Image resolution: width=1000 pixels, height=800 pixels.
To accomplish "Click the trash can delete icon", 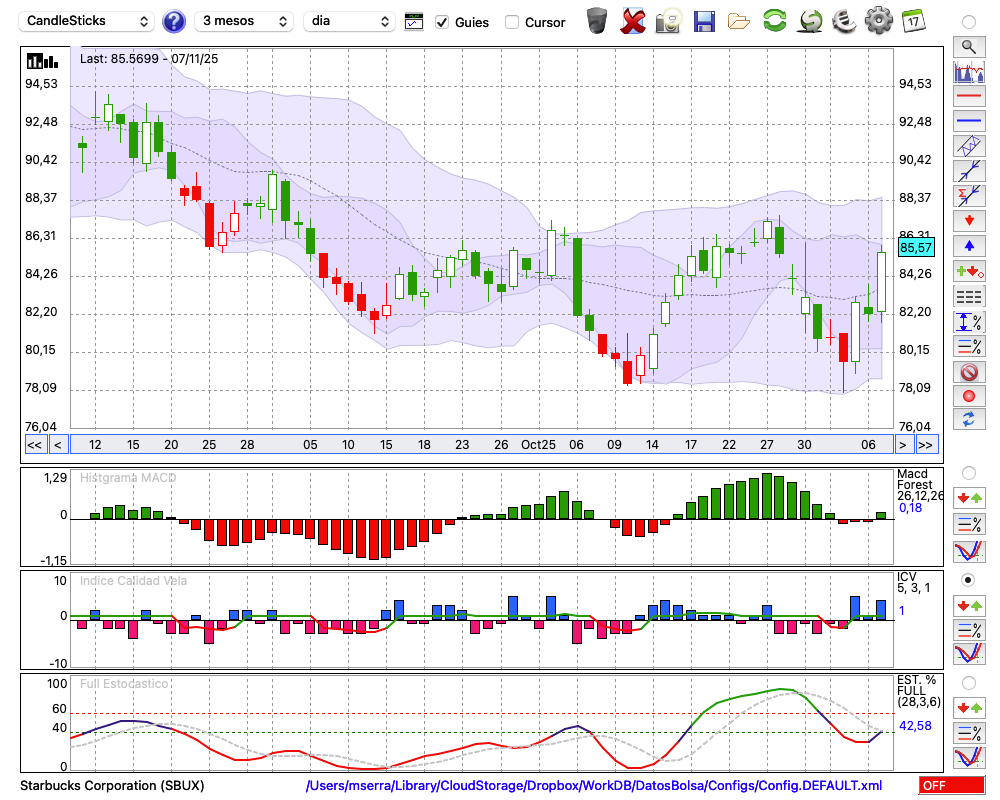I will click(x=596, y=21).
